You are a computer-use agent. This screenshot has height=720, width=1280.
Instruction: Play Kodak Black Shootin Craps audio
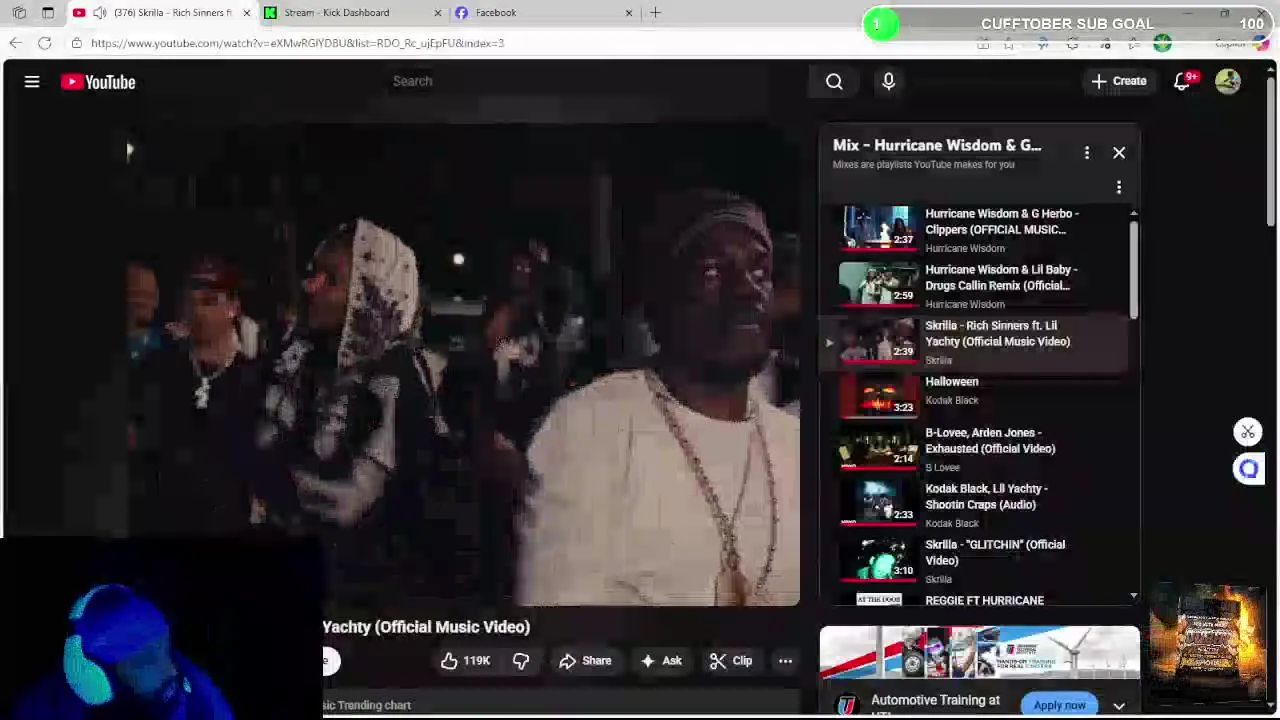tap(975, 504)
